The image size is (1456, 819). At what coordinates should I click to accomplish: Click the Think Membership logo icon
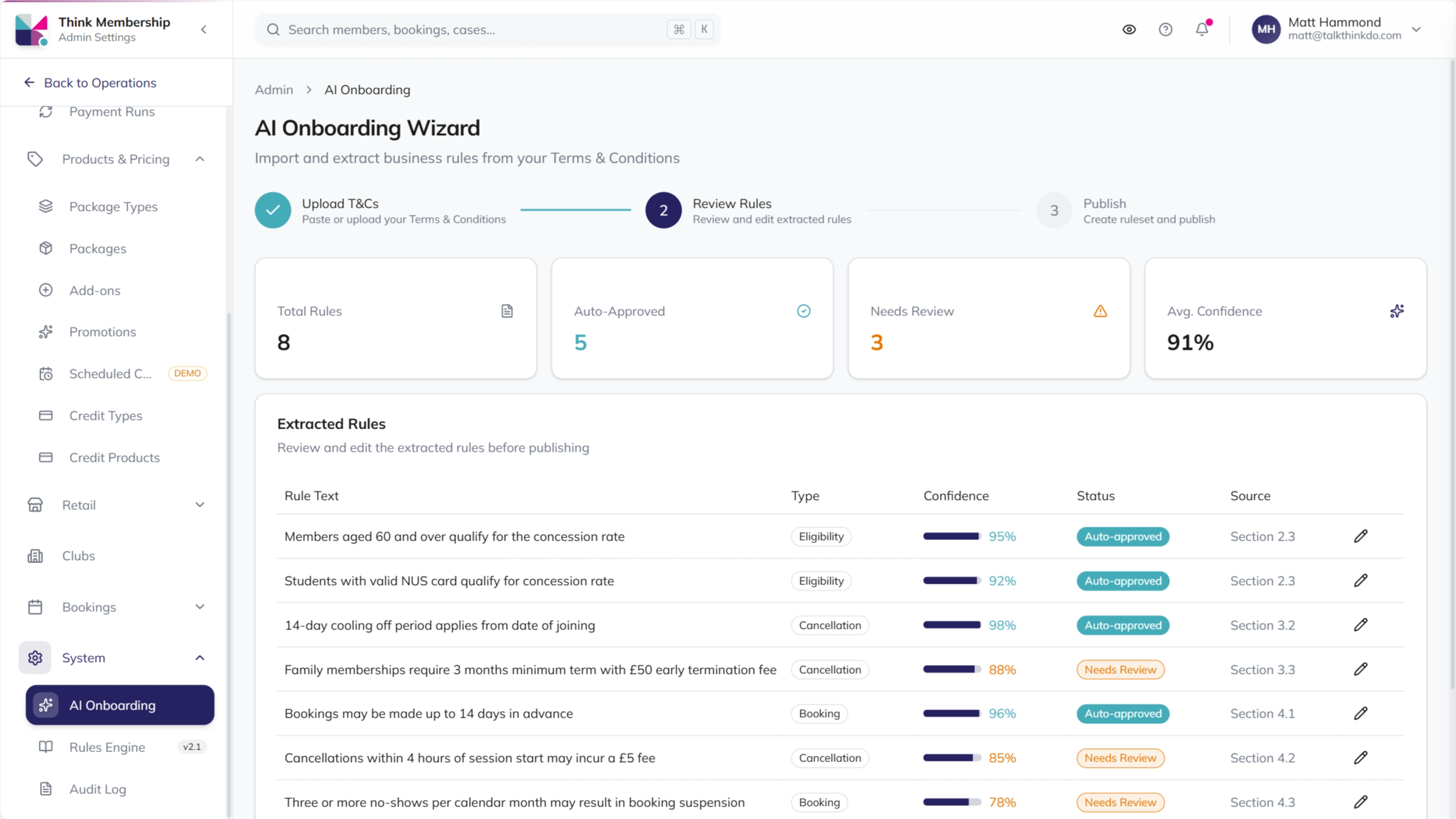click(31, 29)
